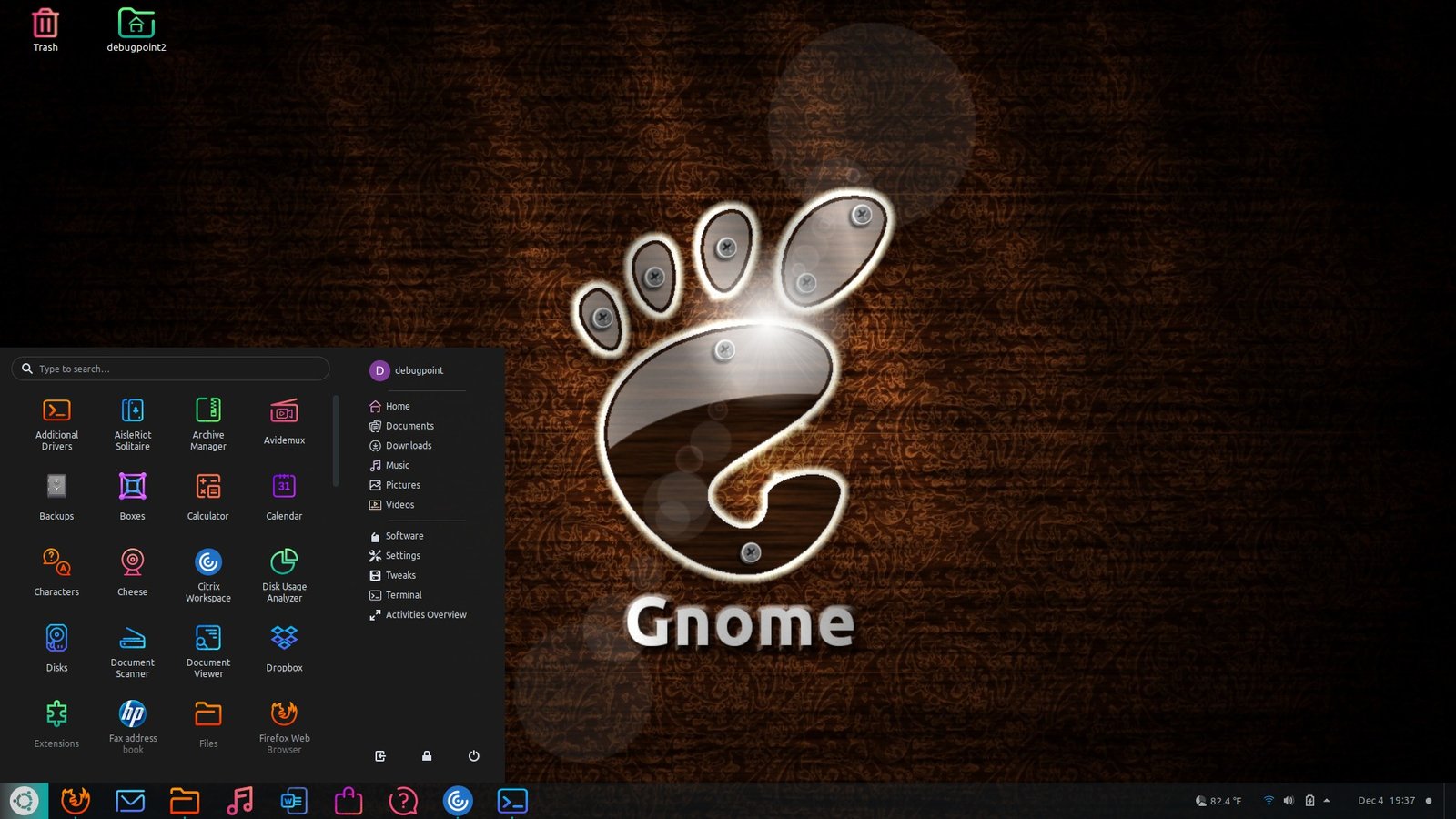The height and width of the screenshot is (819, 1456).
Task: Expand the system tray arrow indicator
Action: 1327,801
